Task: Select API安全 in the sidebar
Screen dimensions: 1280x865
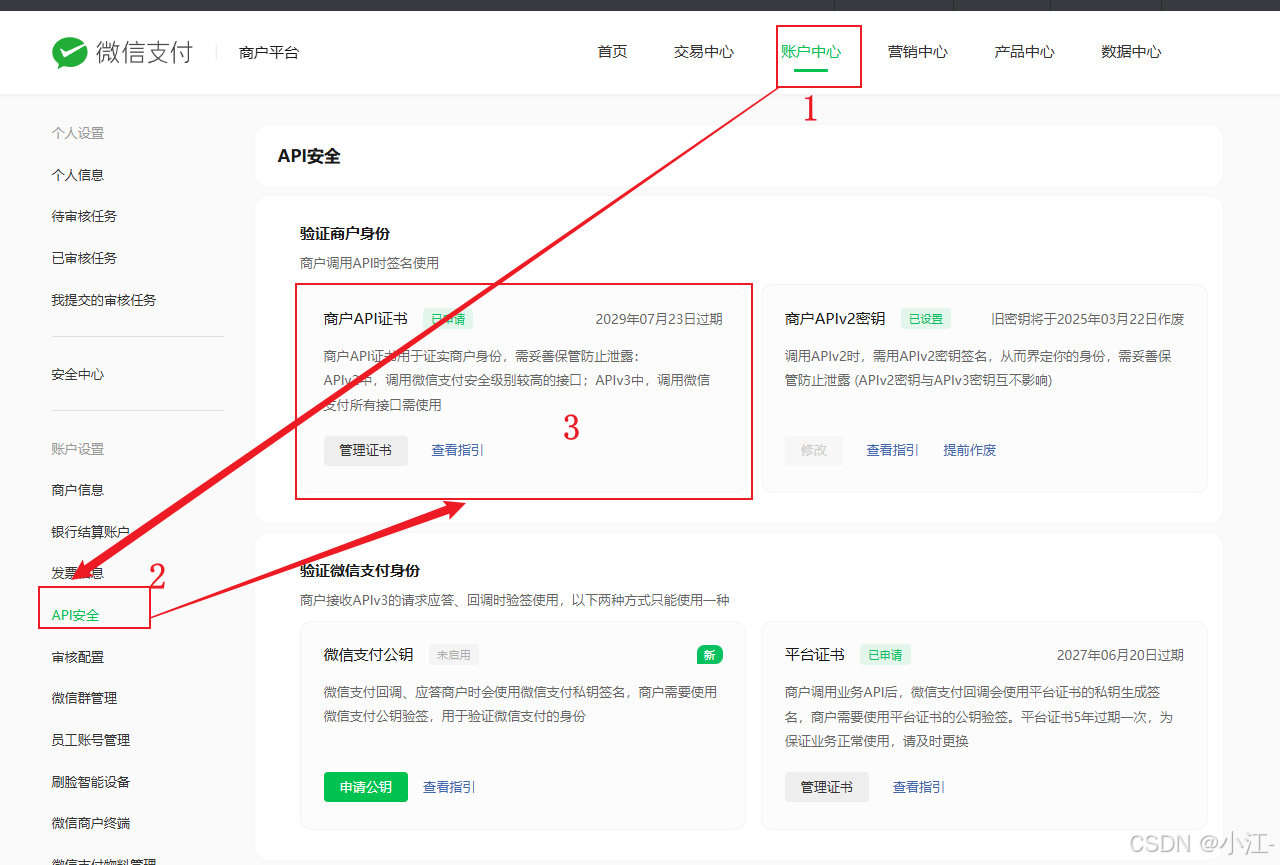Action: click(x=76, y=615)
